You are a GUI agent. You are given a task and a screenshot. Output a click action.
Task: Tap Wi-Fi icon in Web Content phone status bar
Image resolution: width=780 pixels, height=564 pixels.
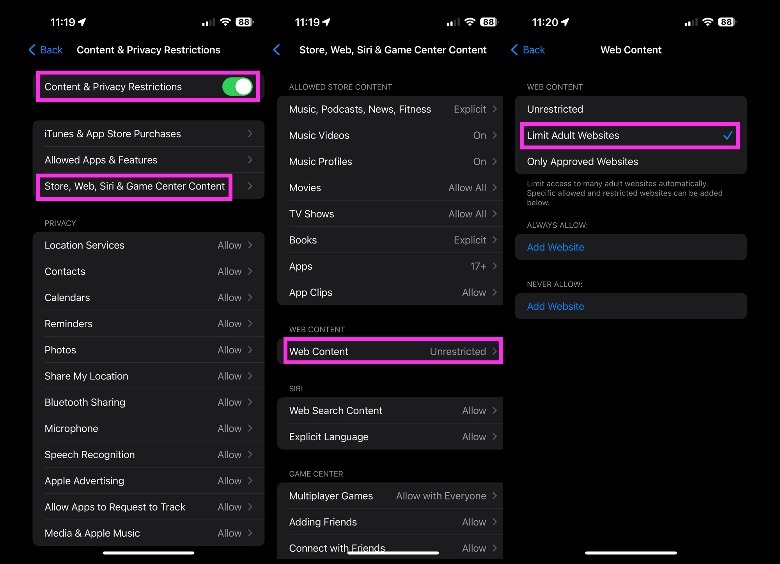click(x=708, y=22)
